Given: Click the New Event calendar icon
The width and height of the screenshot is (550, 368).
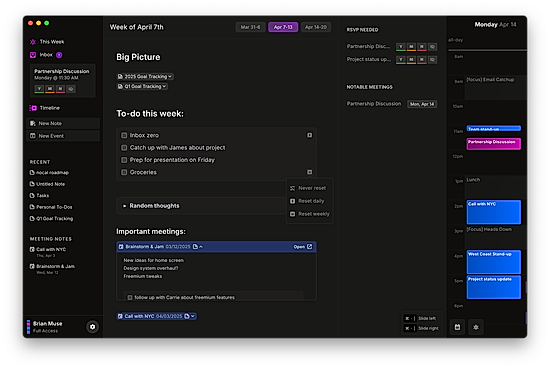Looking at the screenshot, I should (33, 136).
